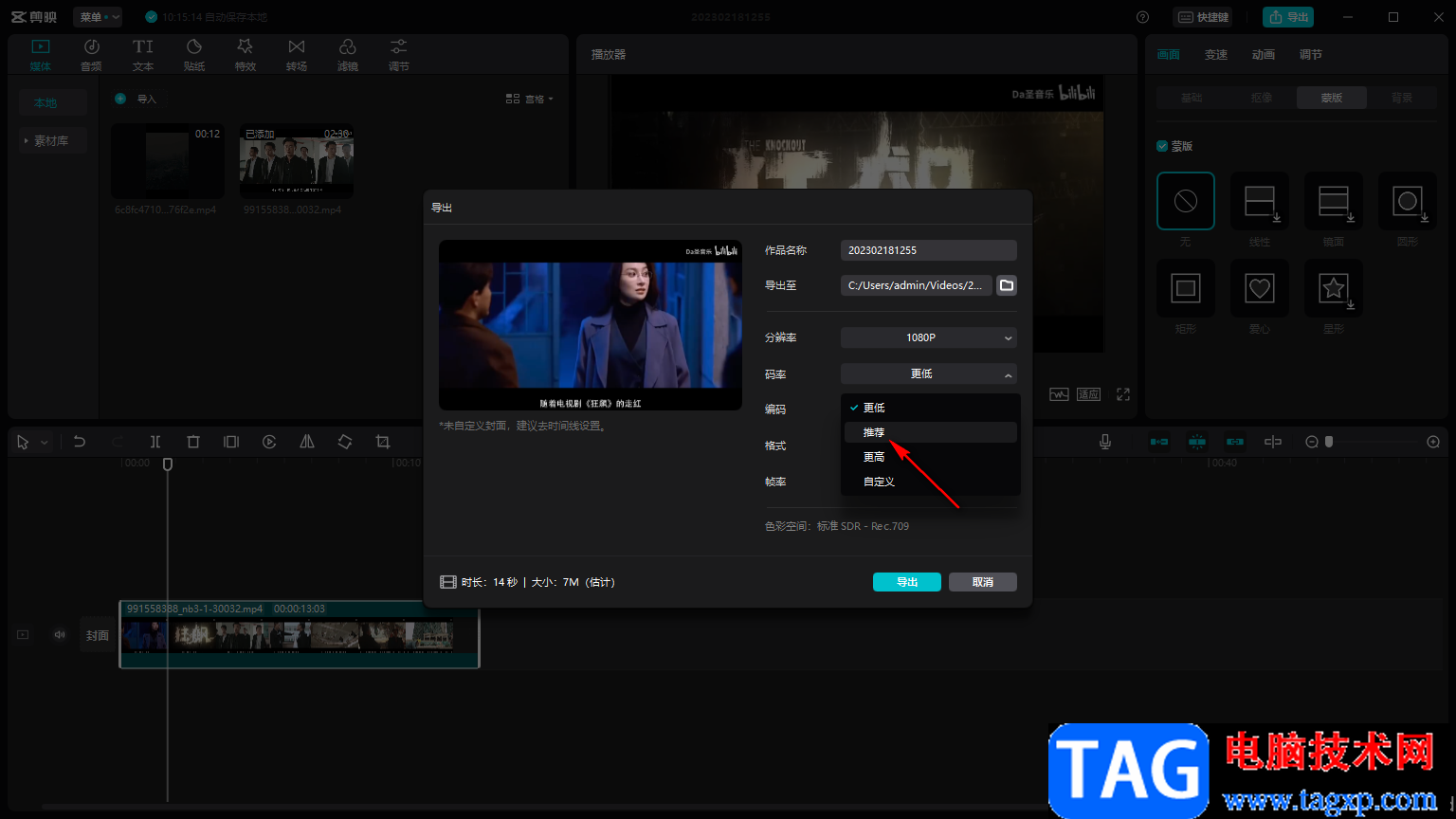Click the rotate icon in timeline toolbar
This screenshot has width=1456, height=819.
click(345, 442)
